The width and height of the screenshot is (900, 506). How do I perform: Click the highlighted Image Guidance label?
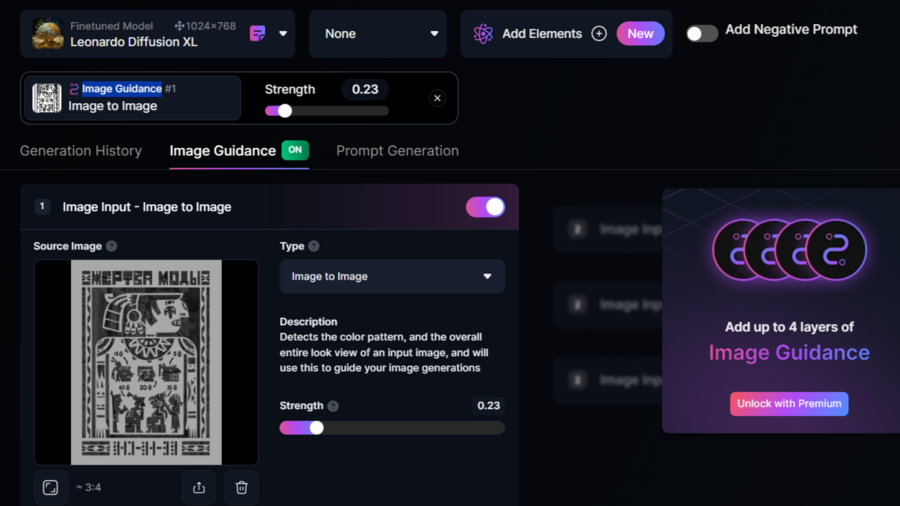(122, 88)
